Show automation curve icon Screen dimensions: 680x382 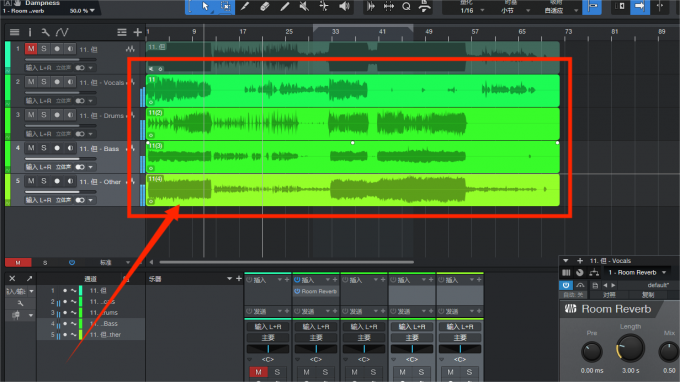pos(62,32)
